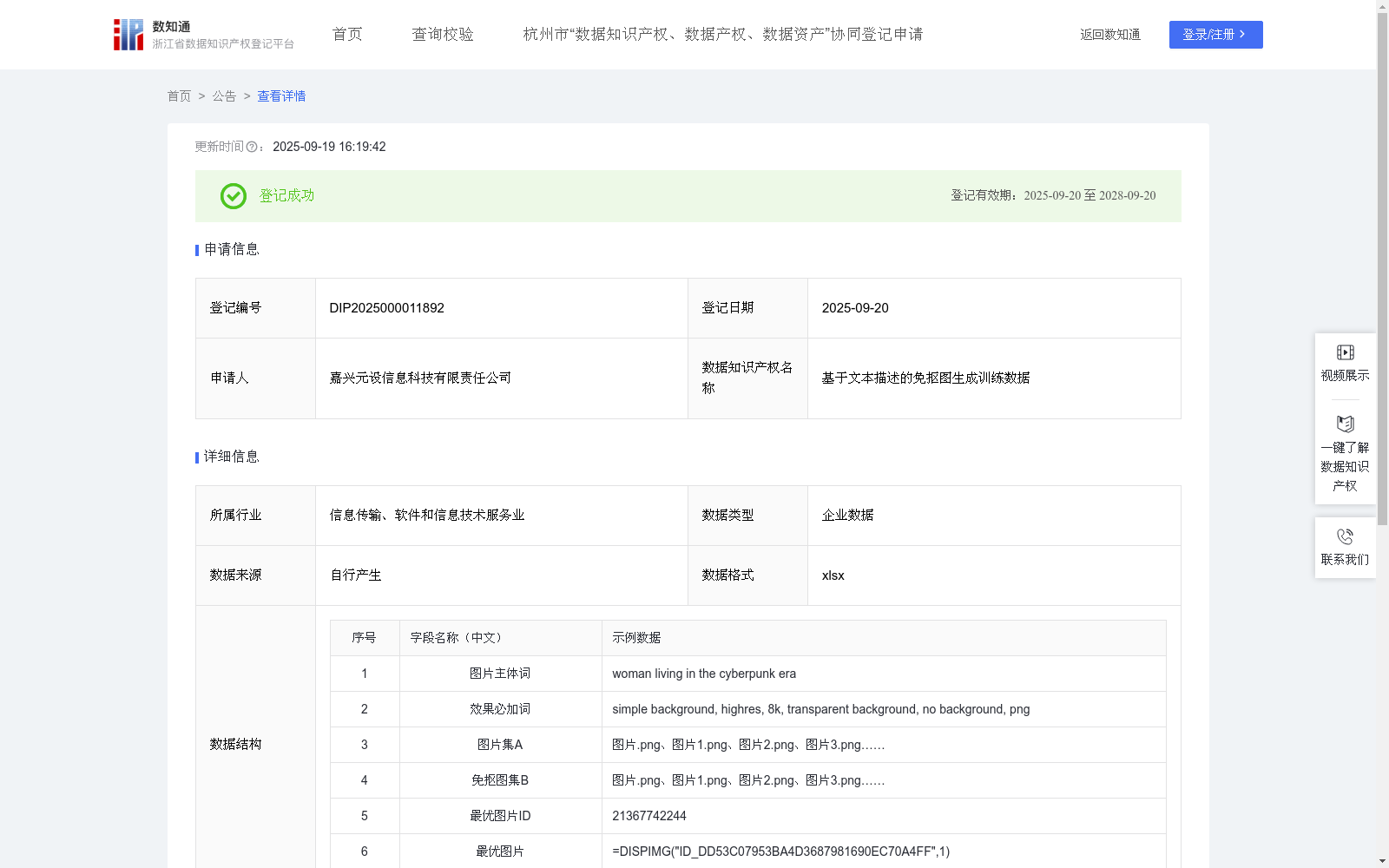
Task: Click sample 'woman living in the cyberpunk era'
Action: coord(704,674)
